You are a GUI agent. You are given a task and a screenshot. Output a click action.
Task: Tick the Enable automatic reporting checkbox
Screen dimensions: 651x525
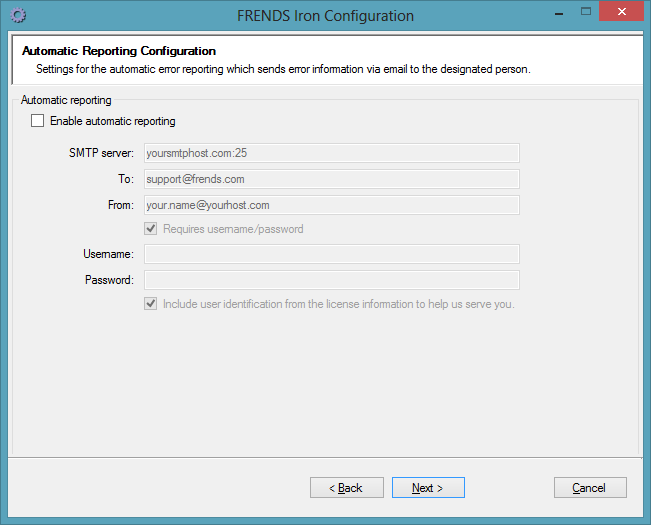click(x=37, y=121)
